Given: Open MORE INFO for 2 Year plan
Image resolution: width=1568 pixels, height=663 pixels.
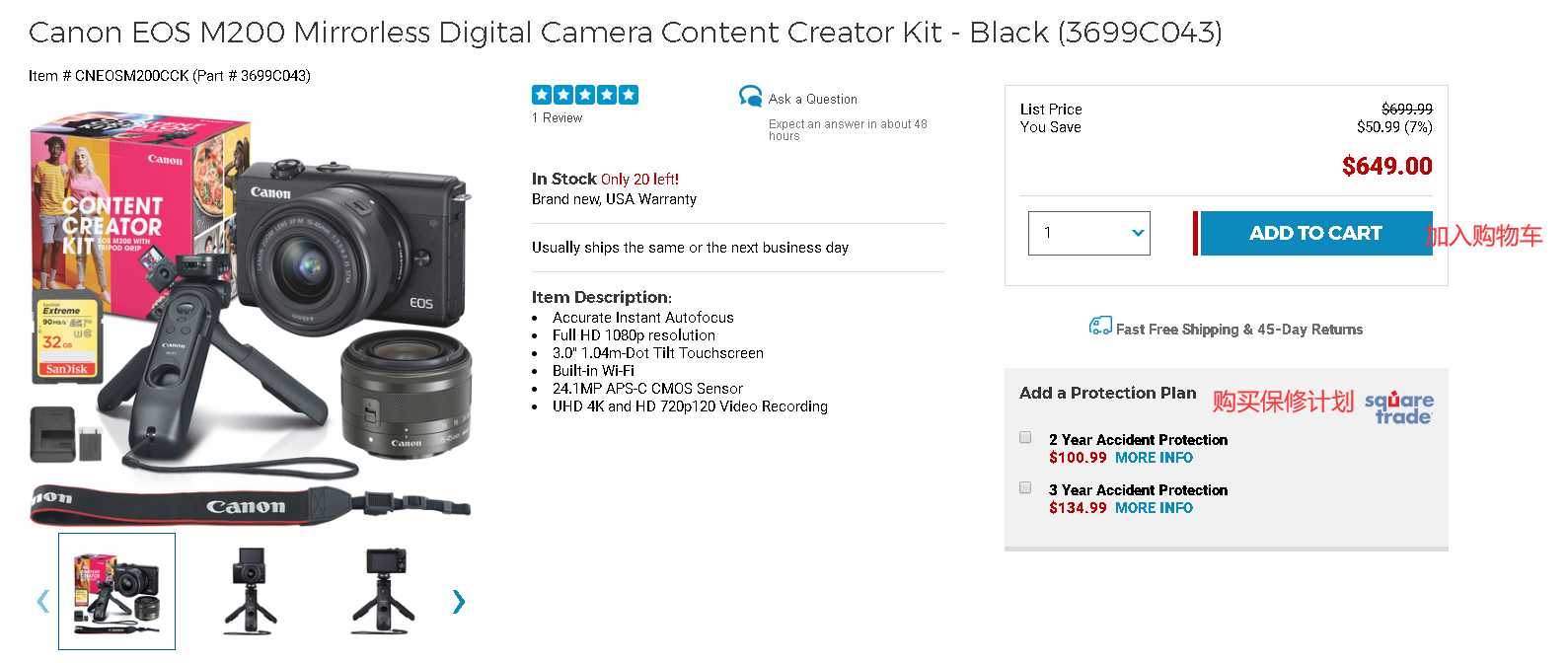Looking at the screenshot, I should coord(1154,458).
